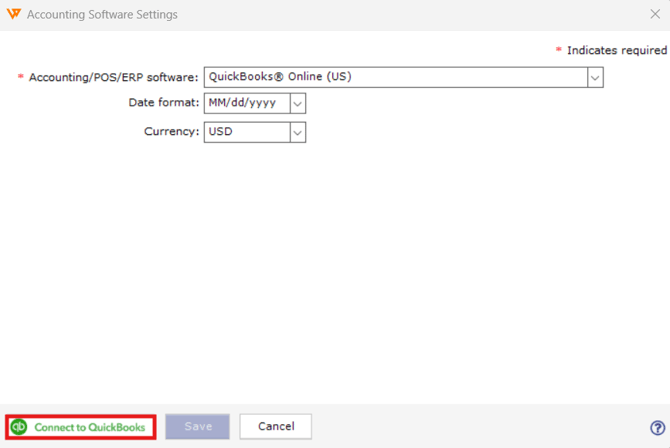670x448 pixels.
Task: Expand the Date format dropdown arrow
Action: pos(298,103)
